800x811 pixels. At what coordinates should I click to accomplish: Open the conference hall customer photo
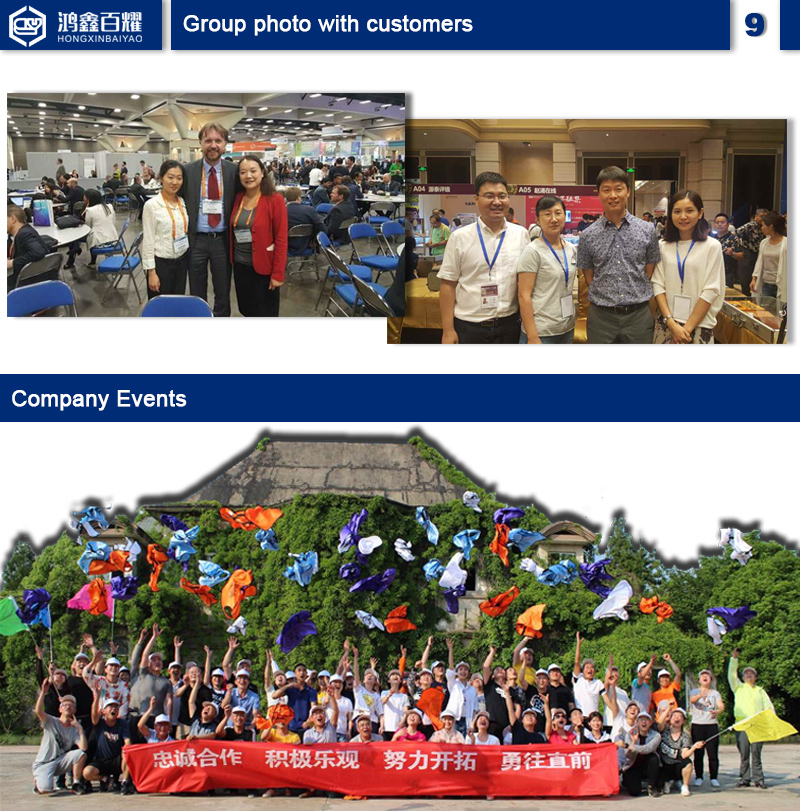pos(206,205)
